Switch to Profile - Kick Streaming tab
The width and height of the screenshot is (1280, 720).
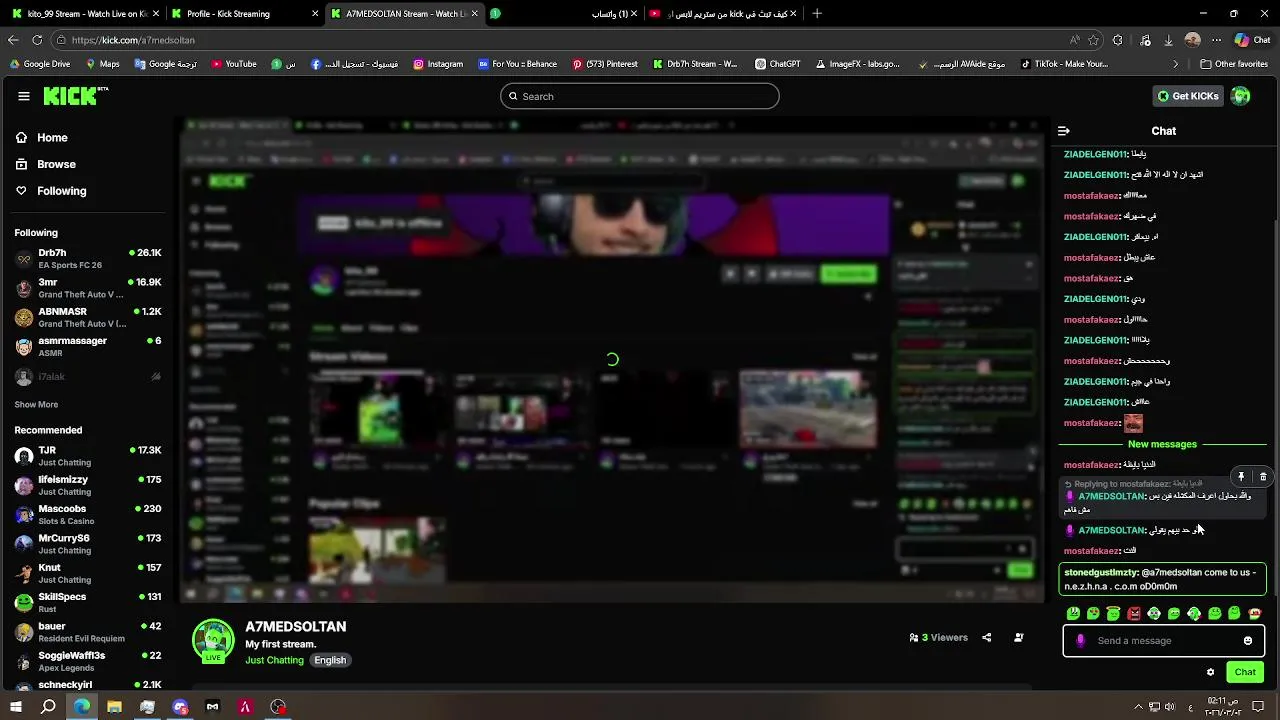[245, 14]
